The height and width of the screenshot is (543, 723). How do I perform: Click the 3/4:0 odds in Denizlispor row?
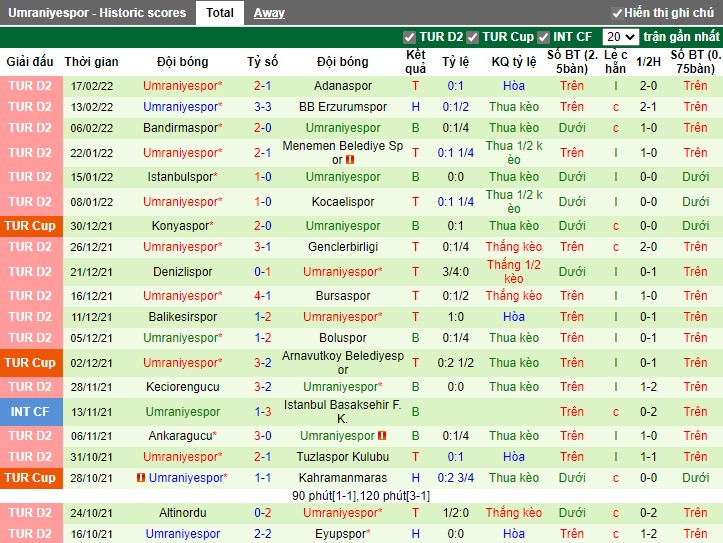pyautogui.click(x=456, y=272)
